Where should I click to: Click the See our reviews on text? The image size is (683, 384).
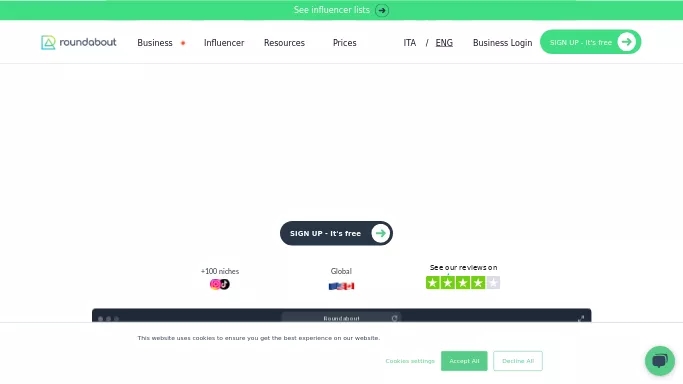(x=463, y=267)
